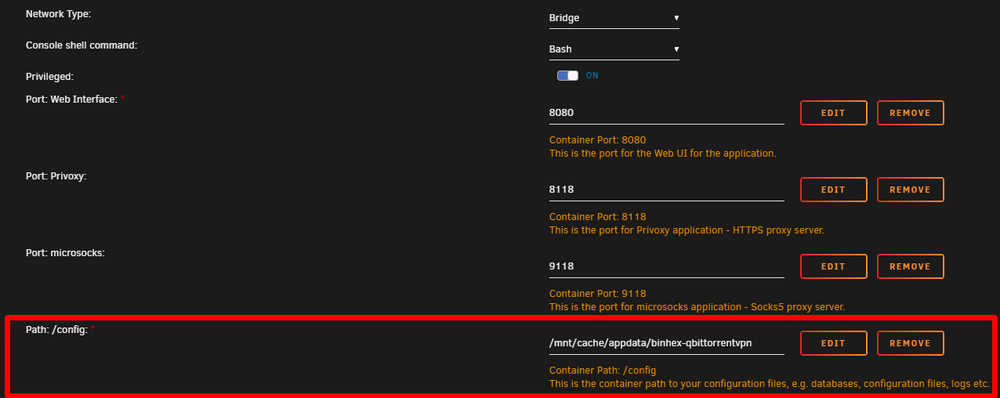Screen dimensions: 1000x398
Task: Click the Privoxy HTTPS proxy description text
Action: tap(687, 230)
